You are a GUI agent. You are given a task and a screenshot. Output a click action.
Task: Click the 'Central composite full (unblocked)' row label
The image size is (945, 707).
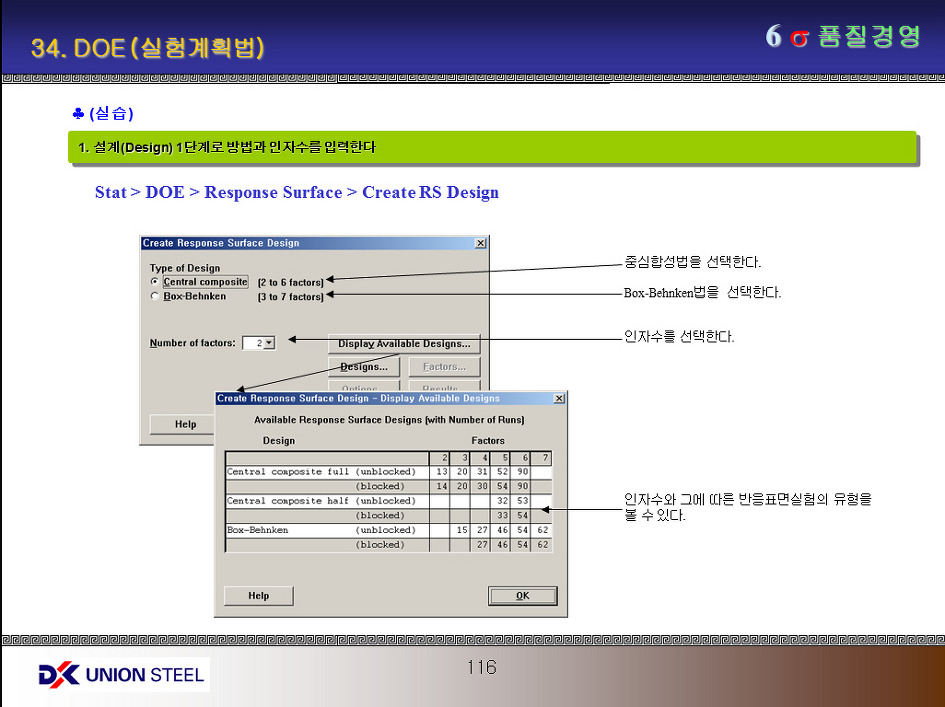point(322,472)
